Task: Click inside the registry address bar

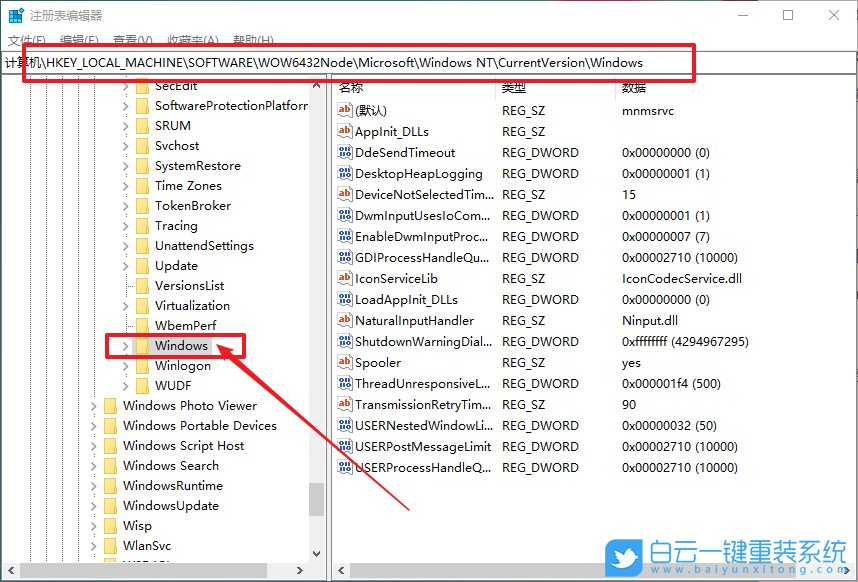Action: [x=350, y=62]
